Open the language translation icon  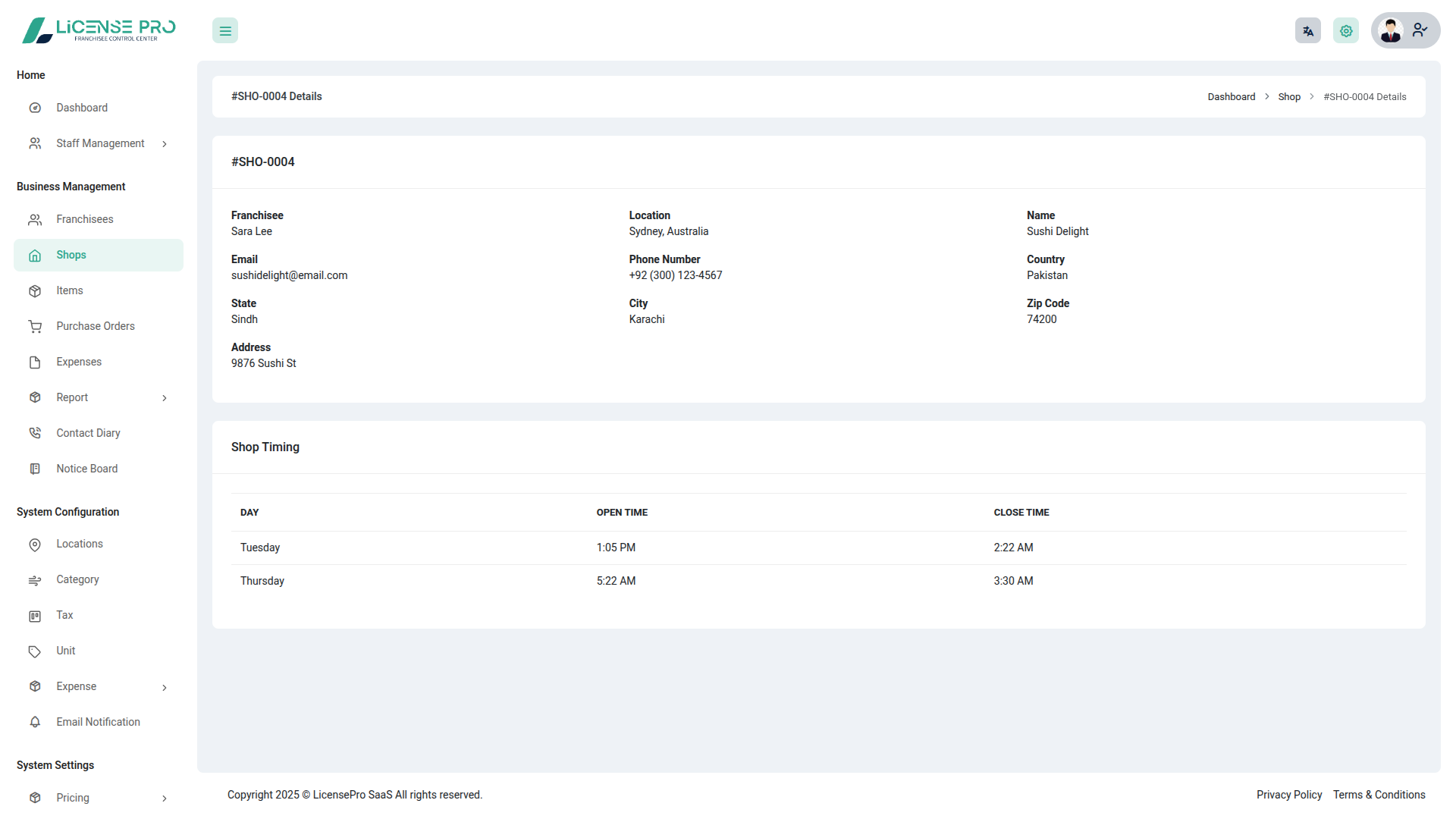(1307, 31)
